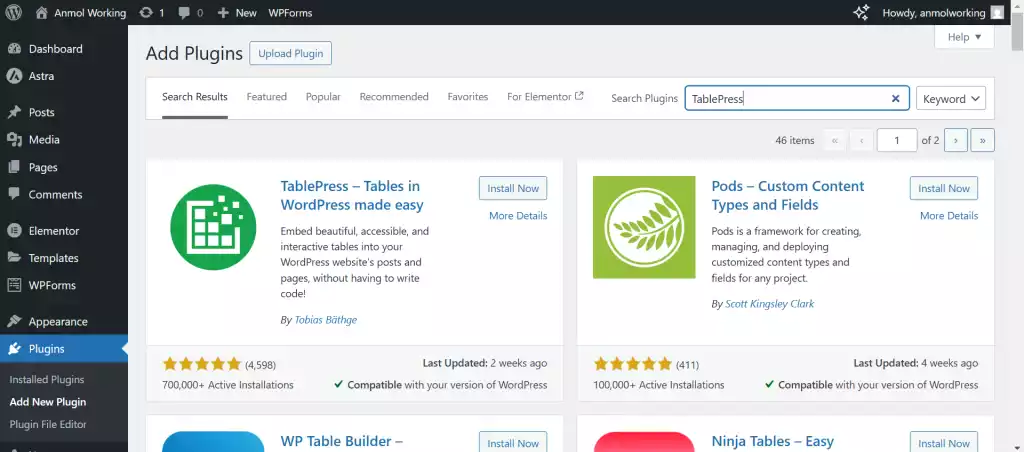The width and height of the screenshot is (1024, 452).
Task: Expand the Help panel
Action: (964, 37)
